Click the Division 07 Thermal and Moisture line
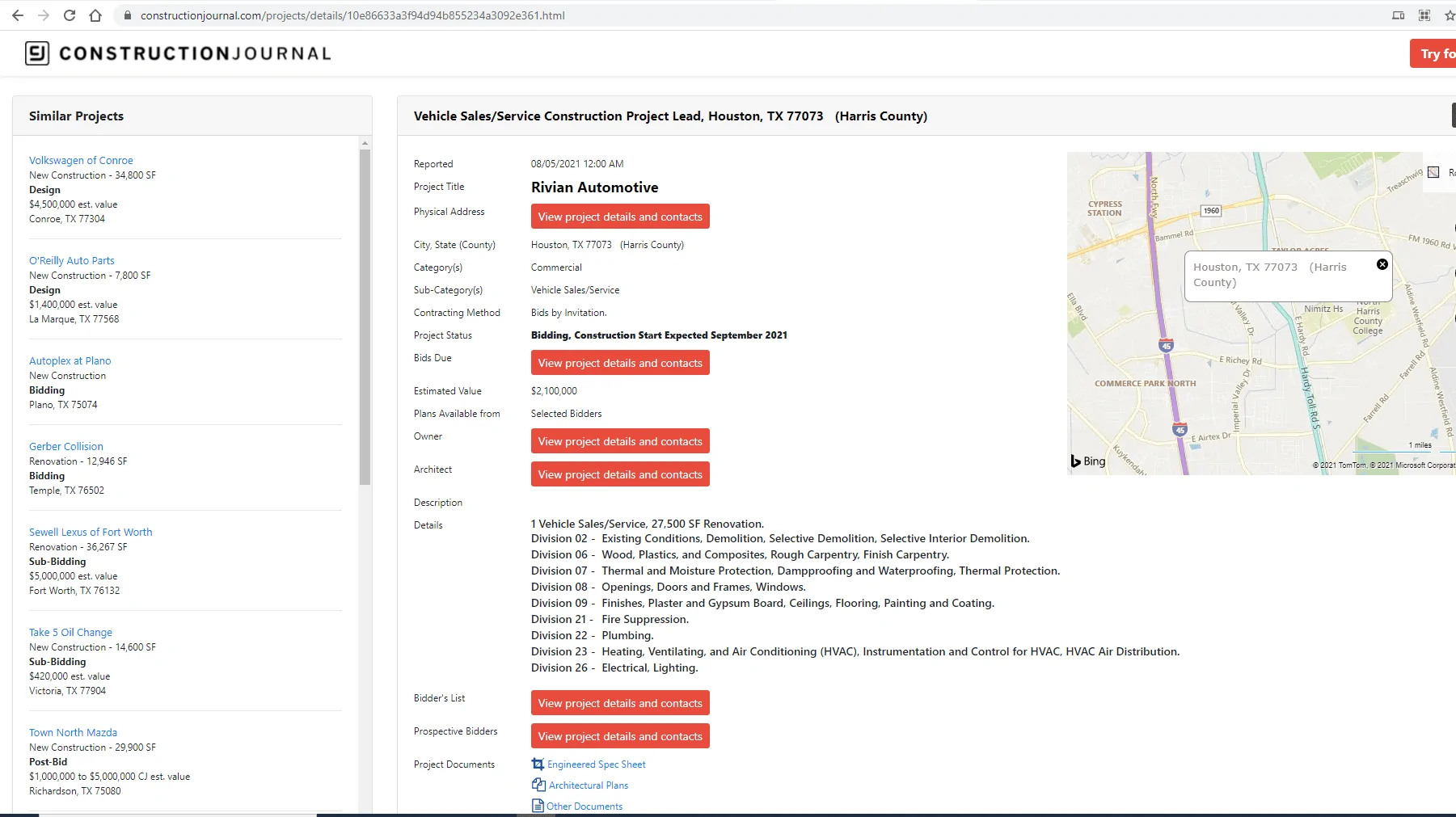 tap(796, 571)
